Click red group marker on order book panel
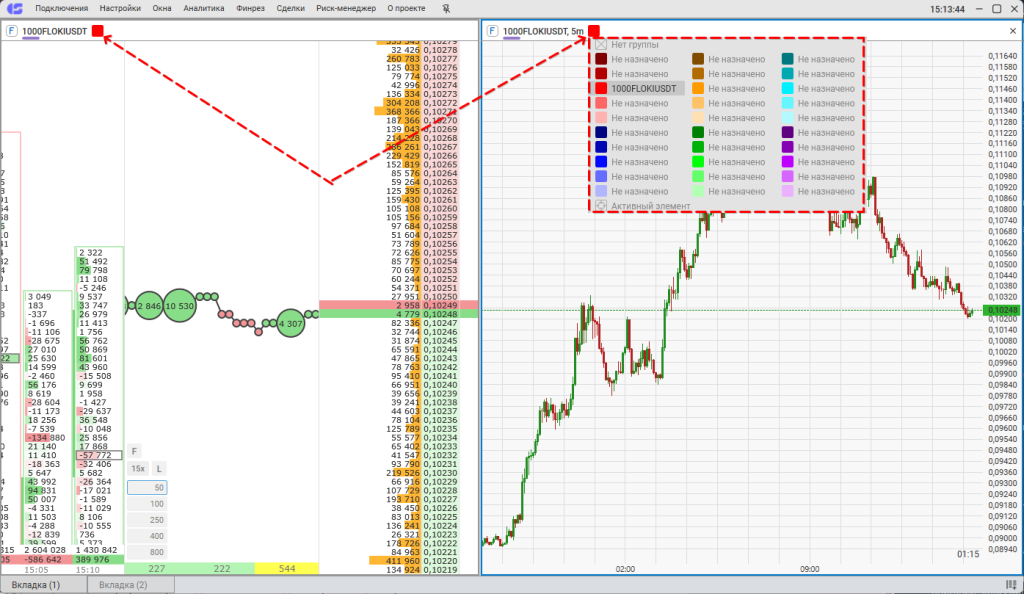Screen dimensions: 1024x594 click(97, 31)
